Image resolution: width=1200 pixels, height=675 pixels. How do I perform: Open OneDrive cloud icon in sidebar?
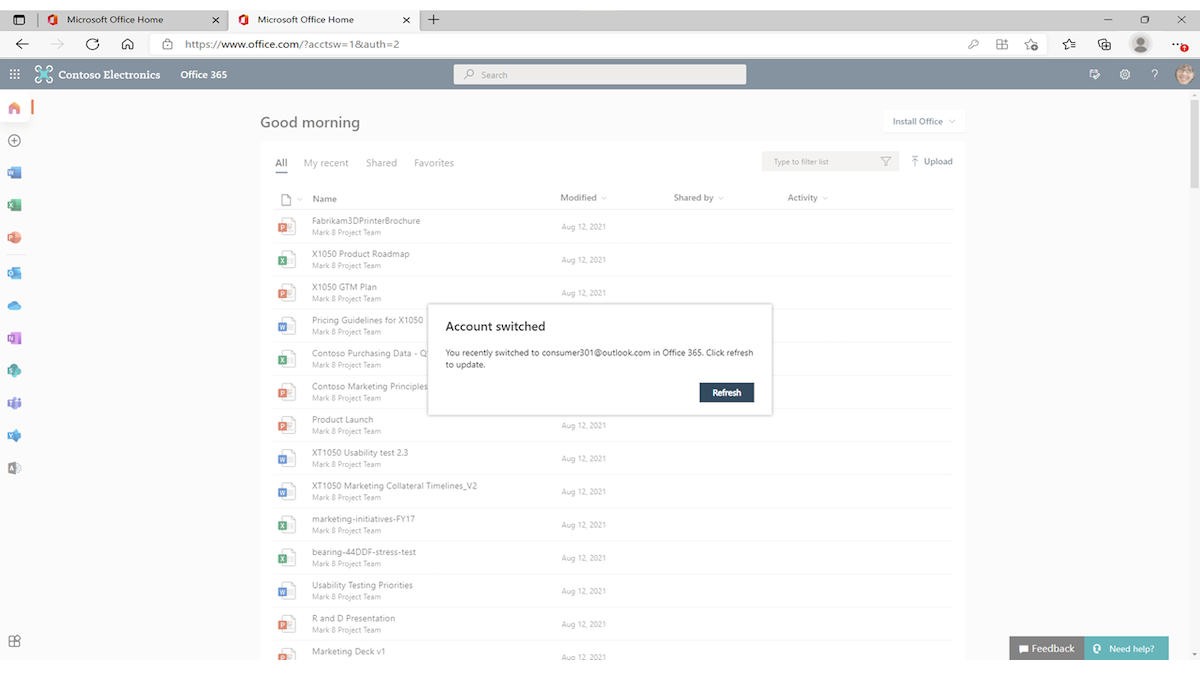[x=14, y=305]
